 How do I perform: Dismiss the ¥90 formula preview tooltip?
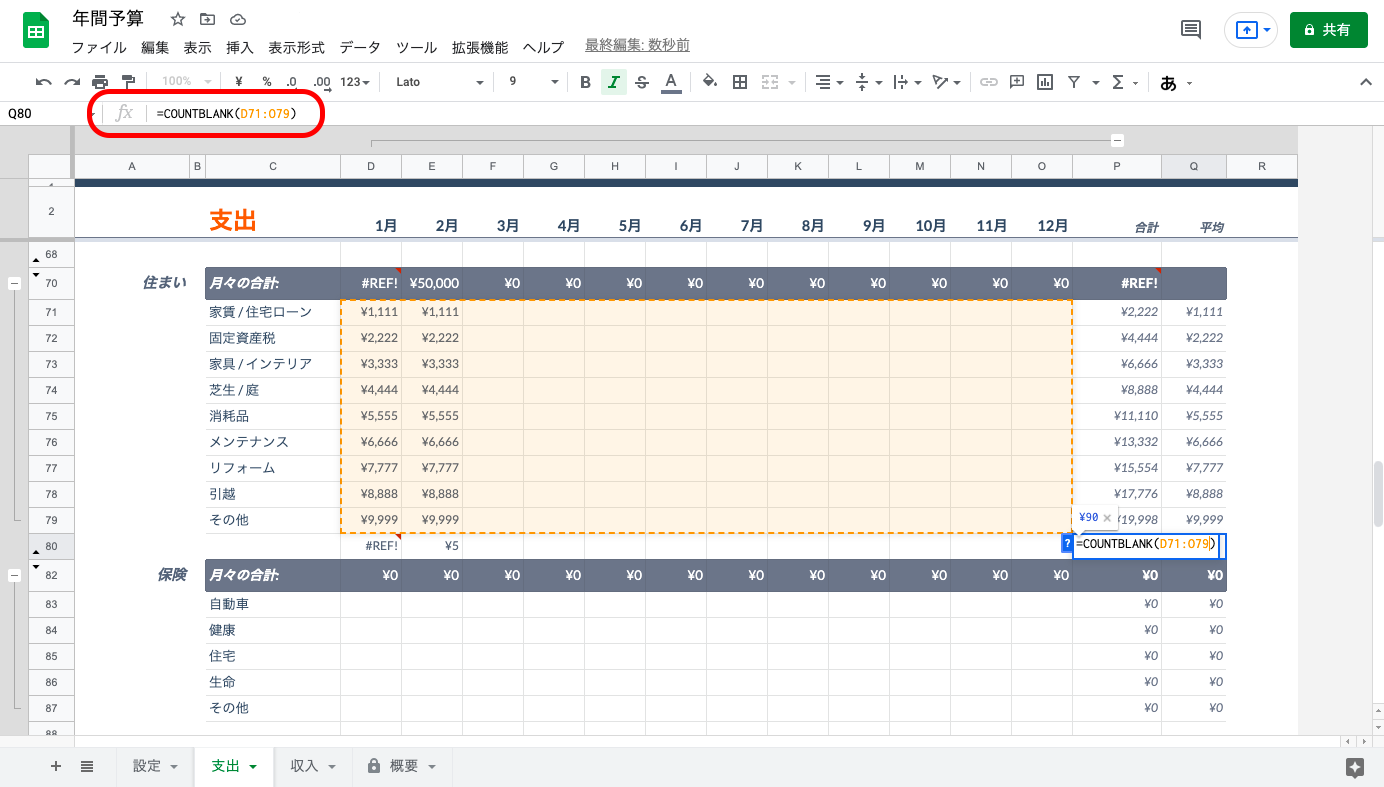[1107, 518]
